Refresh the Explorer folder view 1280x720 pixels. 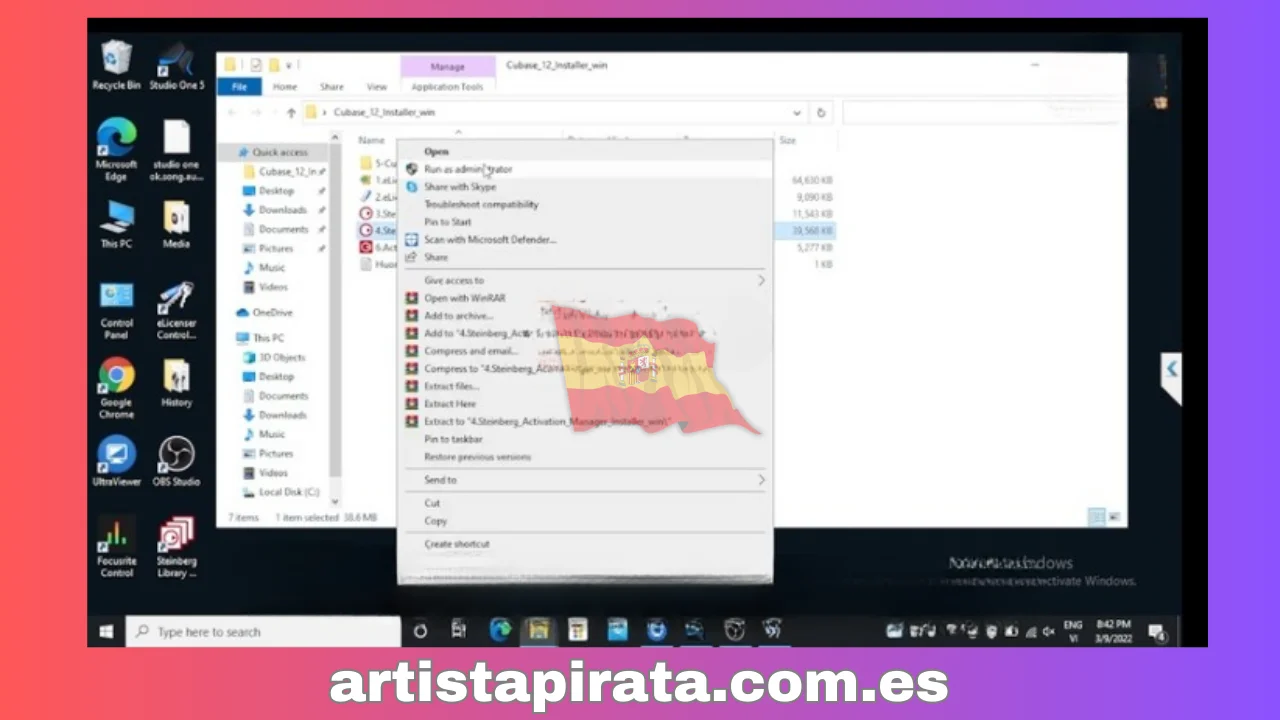821,113
